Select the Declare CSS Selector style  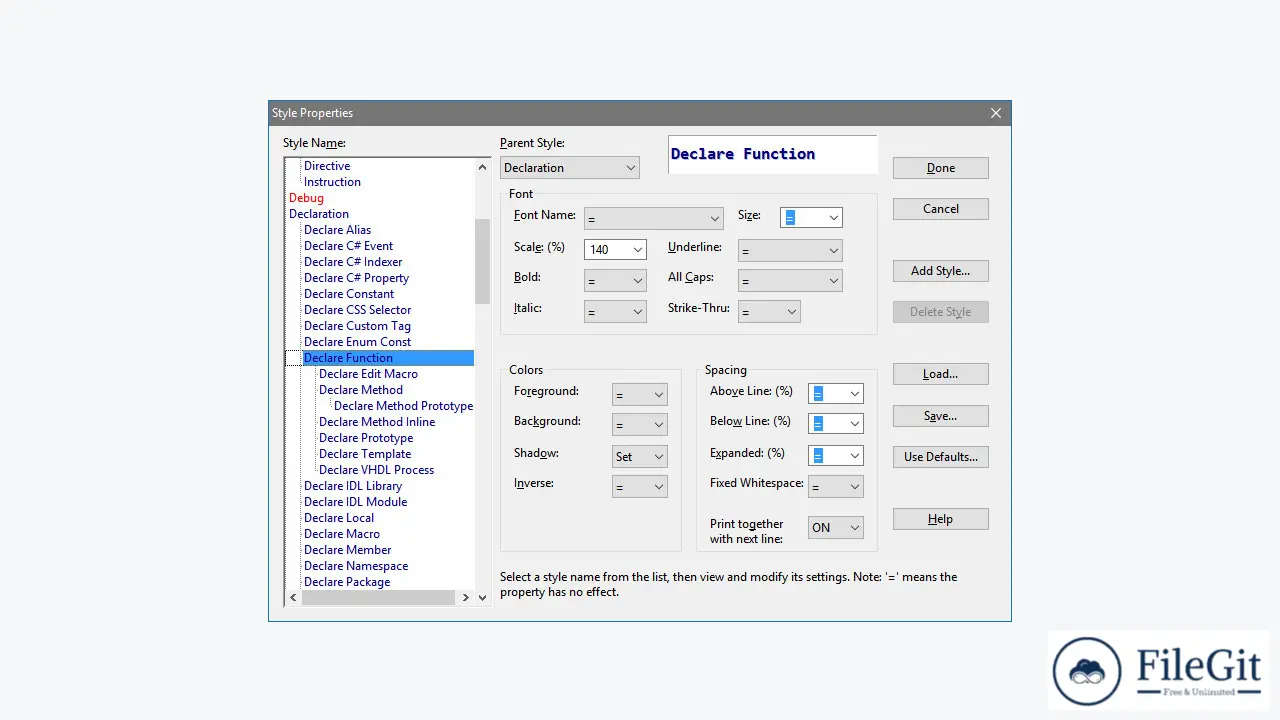coord(357,310)
